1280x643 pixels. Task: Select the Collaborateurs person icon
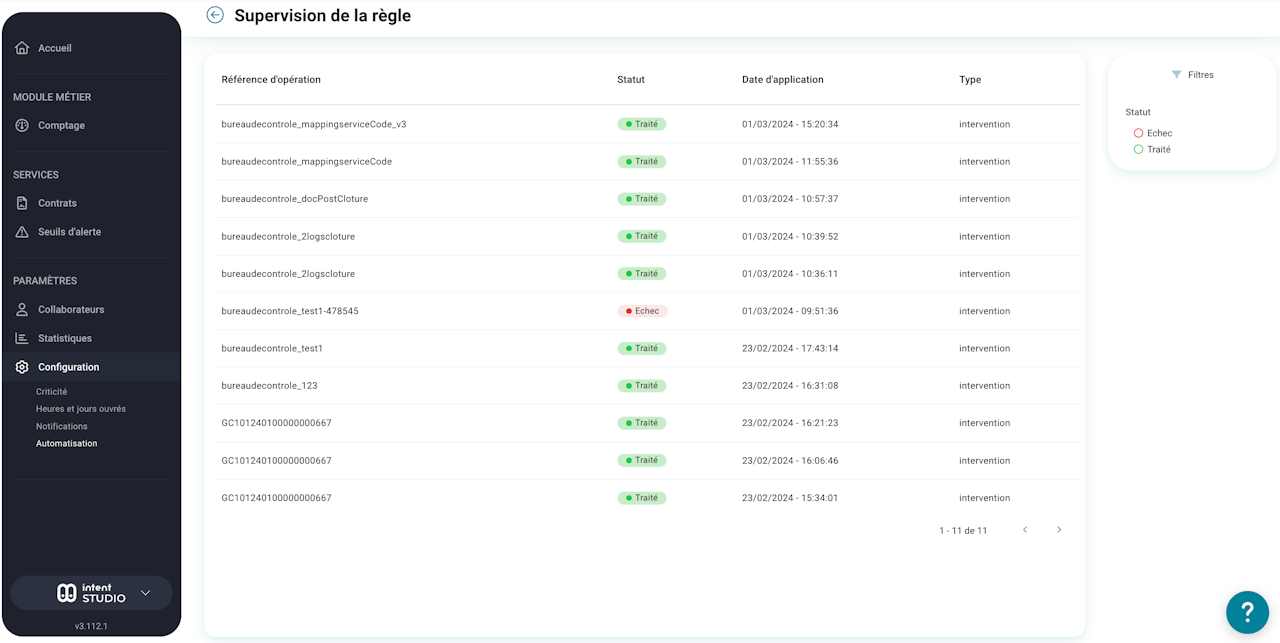(22, 310)
